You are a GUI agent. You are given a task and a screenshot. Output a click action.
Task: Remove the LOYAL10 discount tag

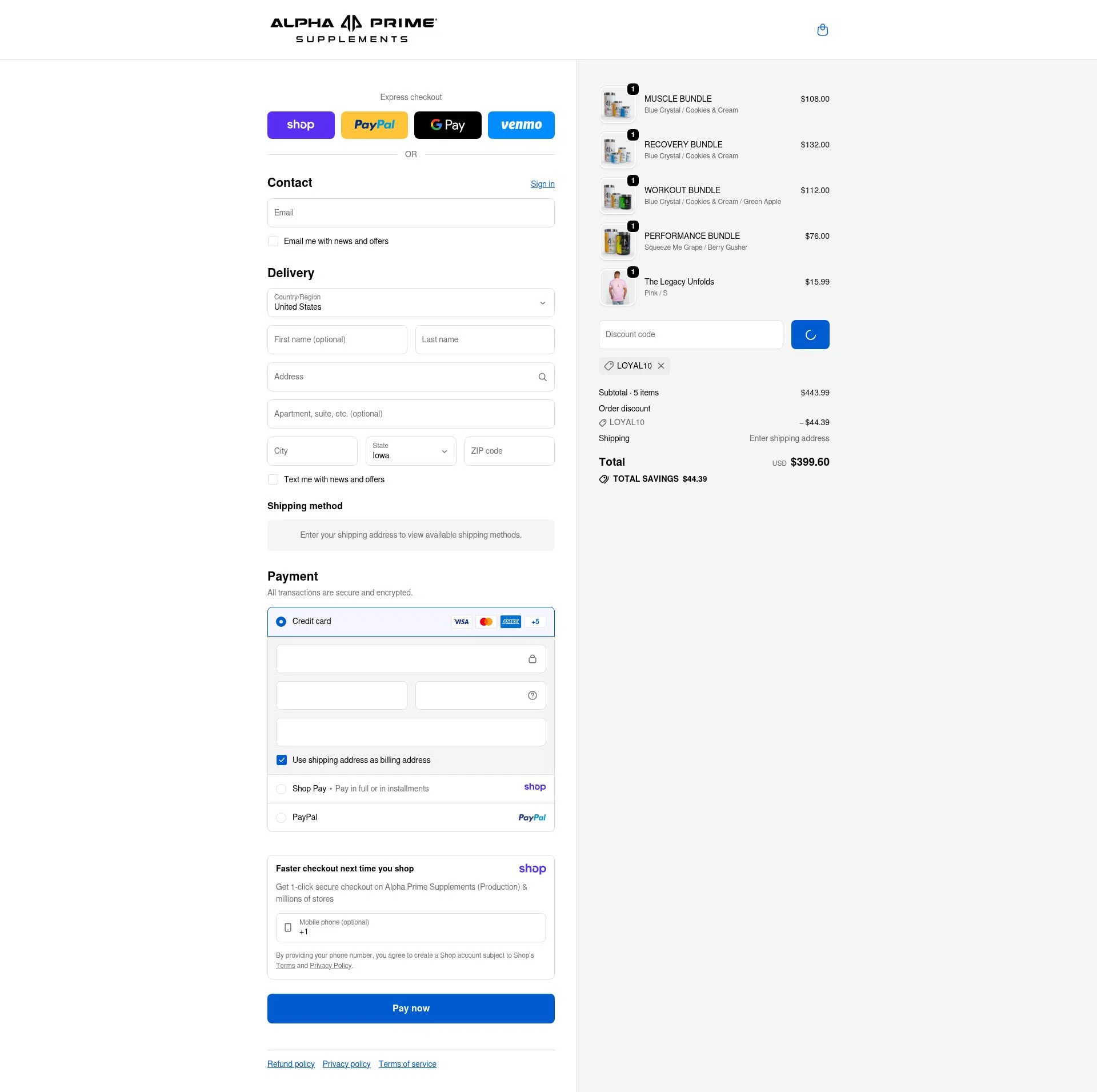click(661, 366)
